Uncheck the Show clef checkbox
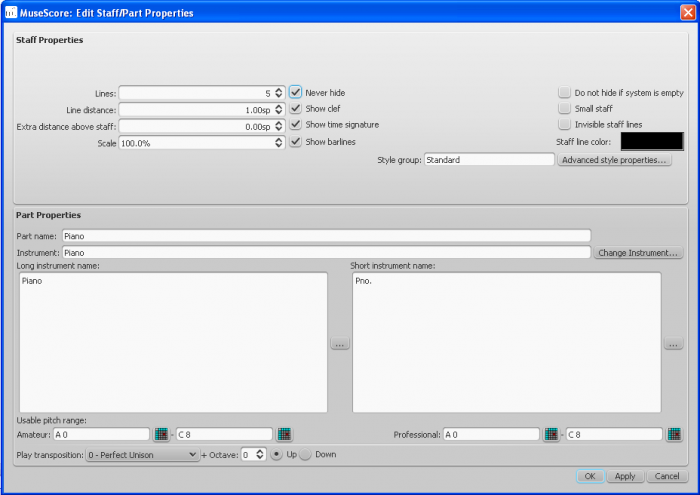700x495 pixels. (x=295, y=108)
